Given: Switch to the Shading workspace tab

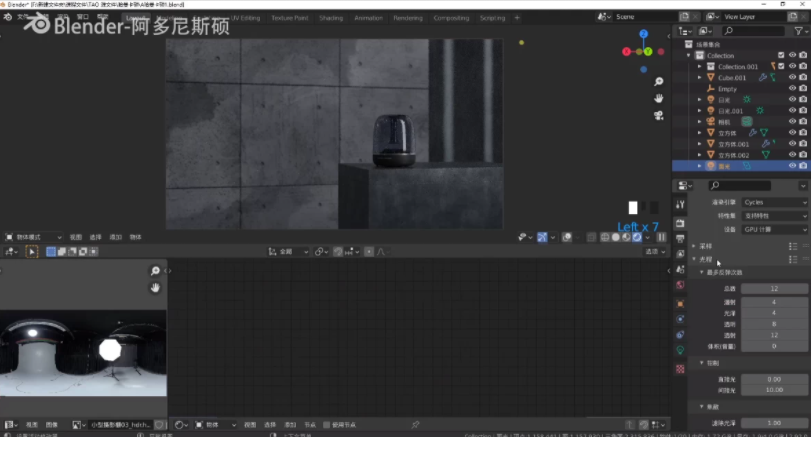Looking at the screenshot, I should coord(331,18).
